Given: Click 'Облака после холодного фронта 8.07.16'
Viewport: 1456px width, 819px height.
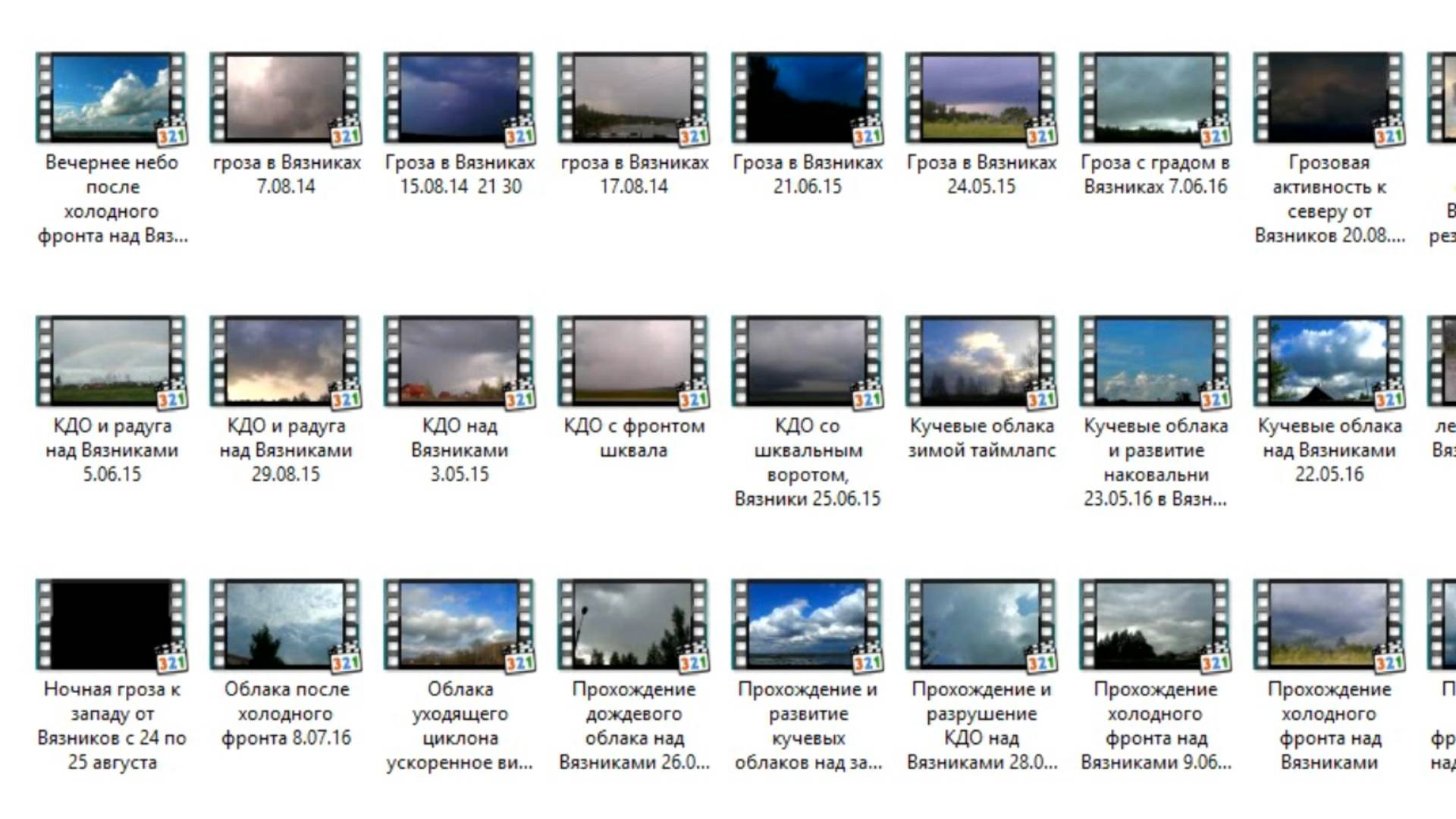Looking at the screenshot, I should [x=285, y=624].
